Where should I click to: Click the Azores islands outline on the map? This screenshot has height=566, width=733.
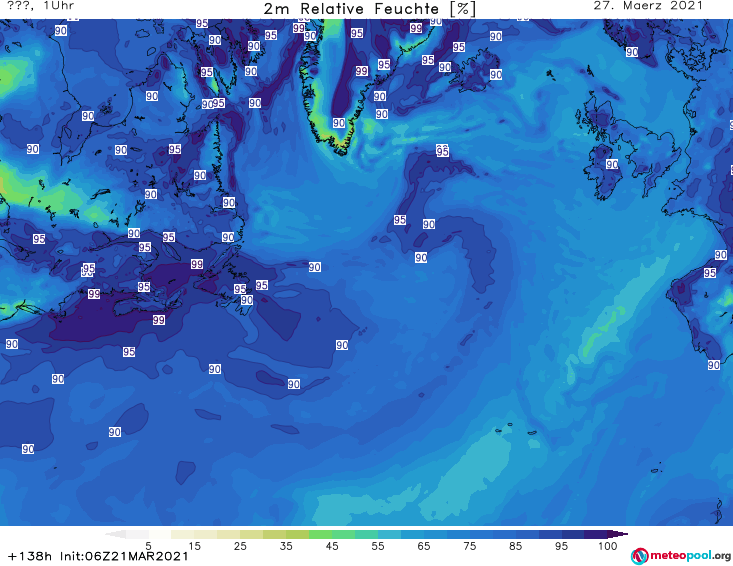pos(514,429)
